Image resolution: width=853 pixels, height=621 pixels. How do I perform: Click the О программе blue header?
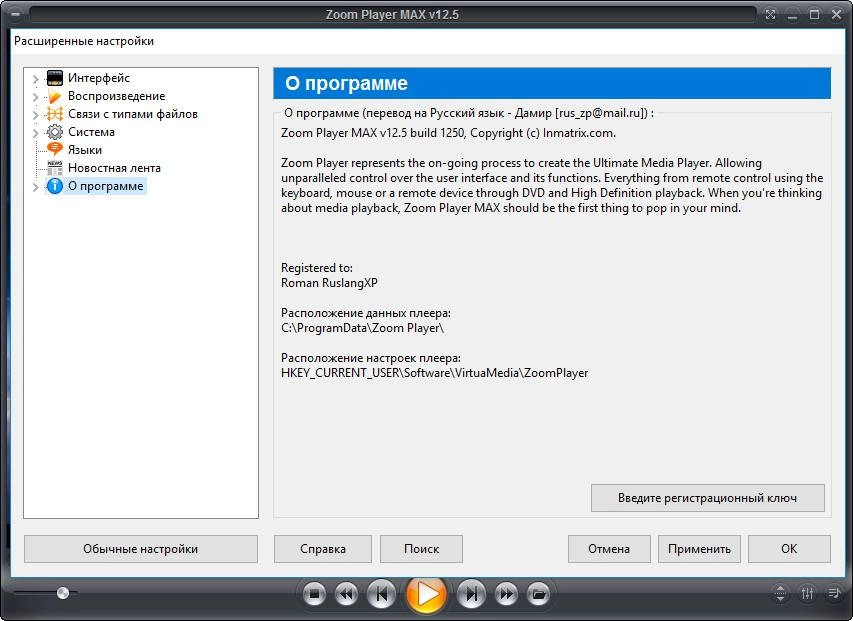pyautogui.click(x=552, y=83)
